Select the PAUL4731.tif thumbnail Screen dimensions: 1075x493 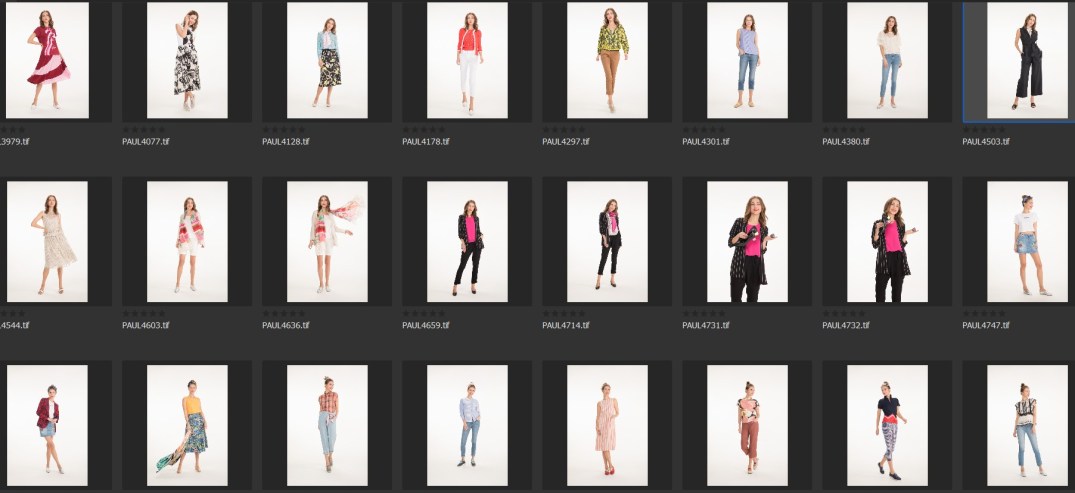pos(747,241)
